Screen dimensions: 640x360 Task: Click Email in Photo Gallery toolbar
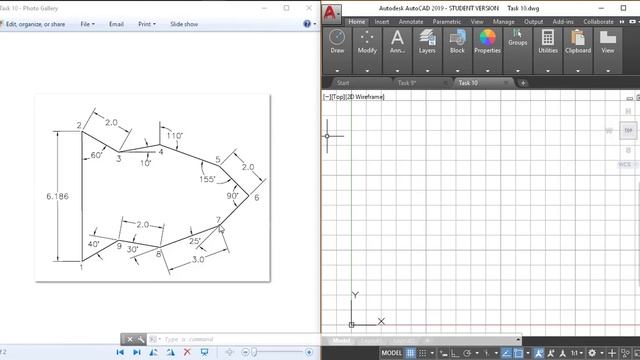[116, 24]
